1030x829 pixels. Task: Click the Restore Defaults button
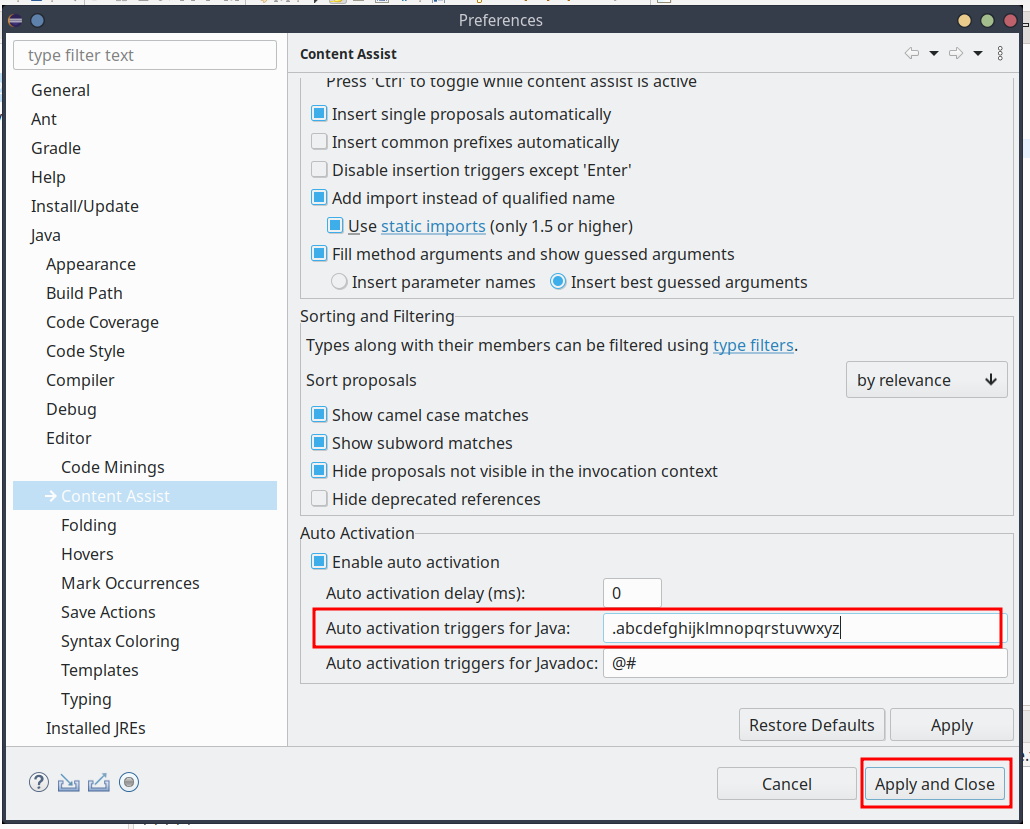pyautogui.click(x=811, y=725)
